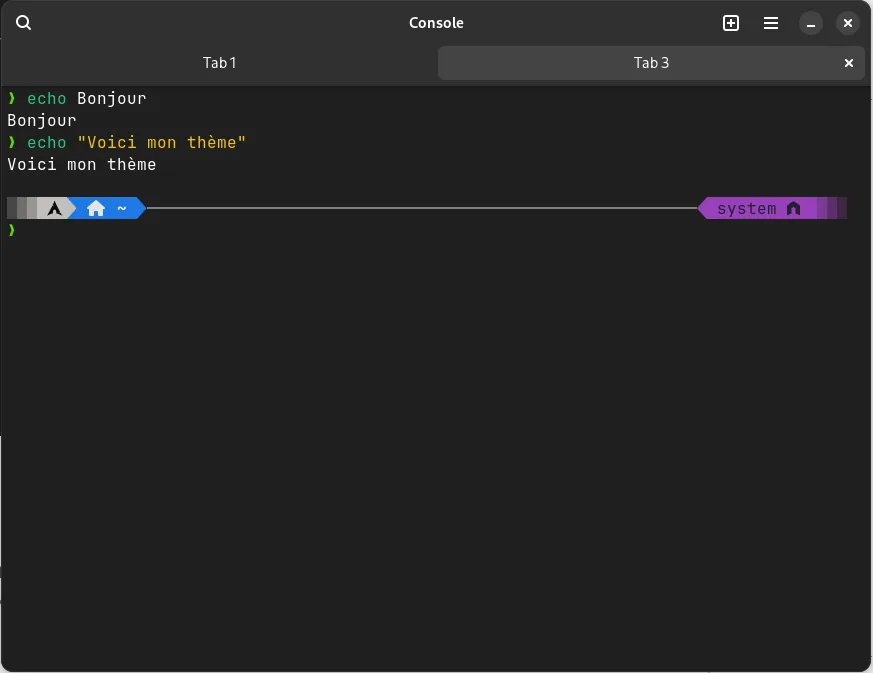The image size is (873, 673).
Task: Close the Console window
Action: click(847, 23)
